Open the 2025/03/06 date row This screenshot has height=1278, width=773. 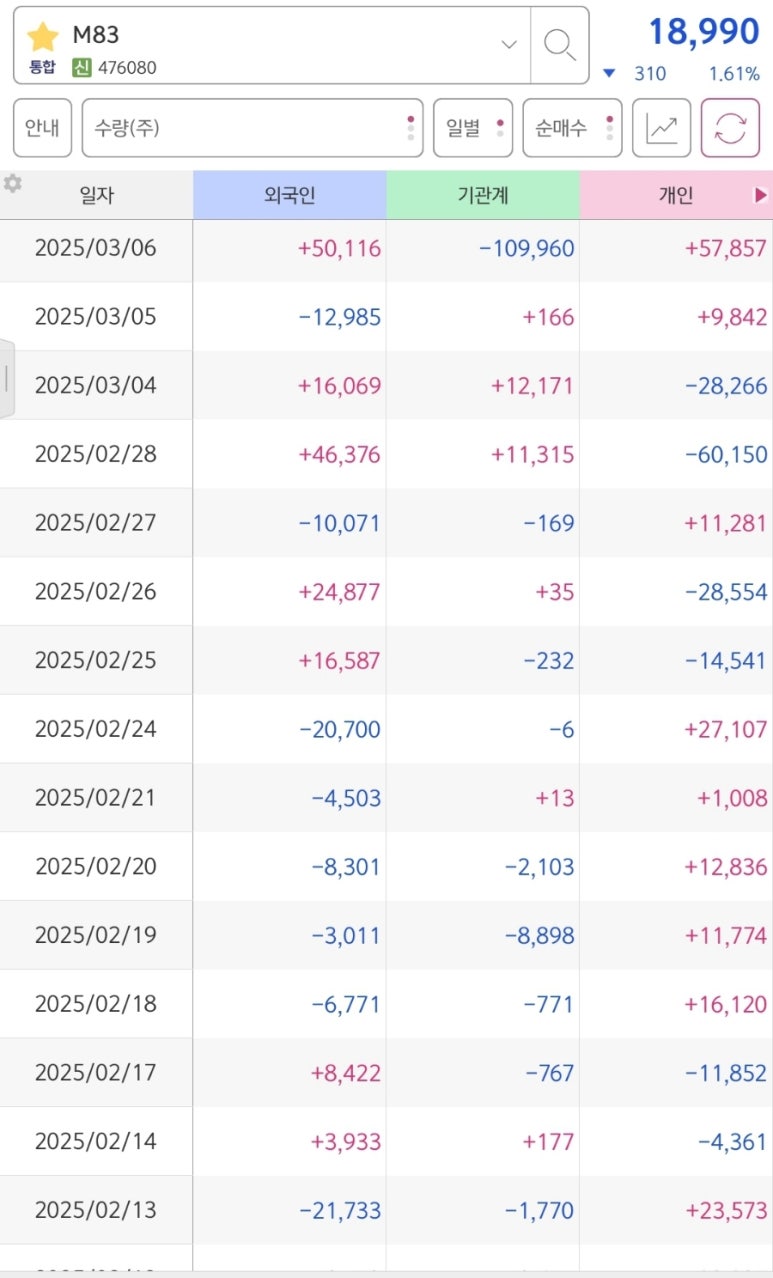tap(386, 248)
